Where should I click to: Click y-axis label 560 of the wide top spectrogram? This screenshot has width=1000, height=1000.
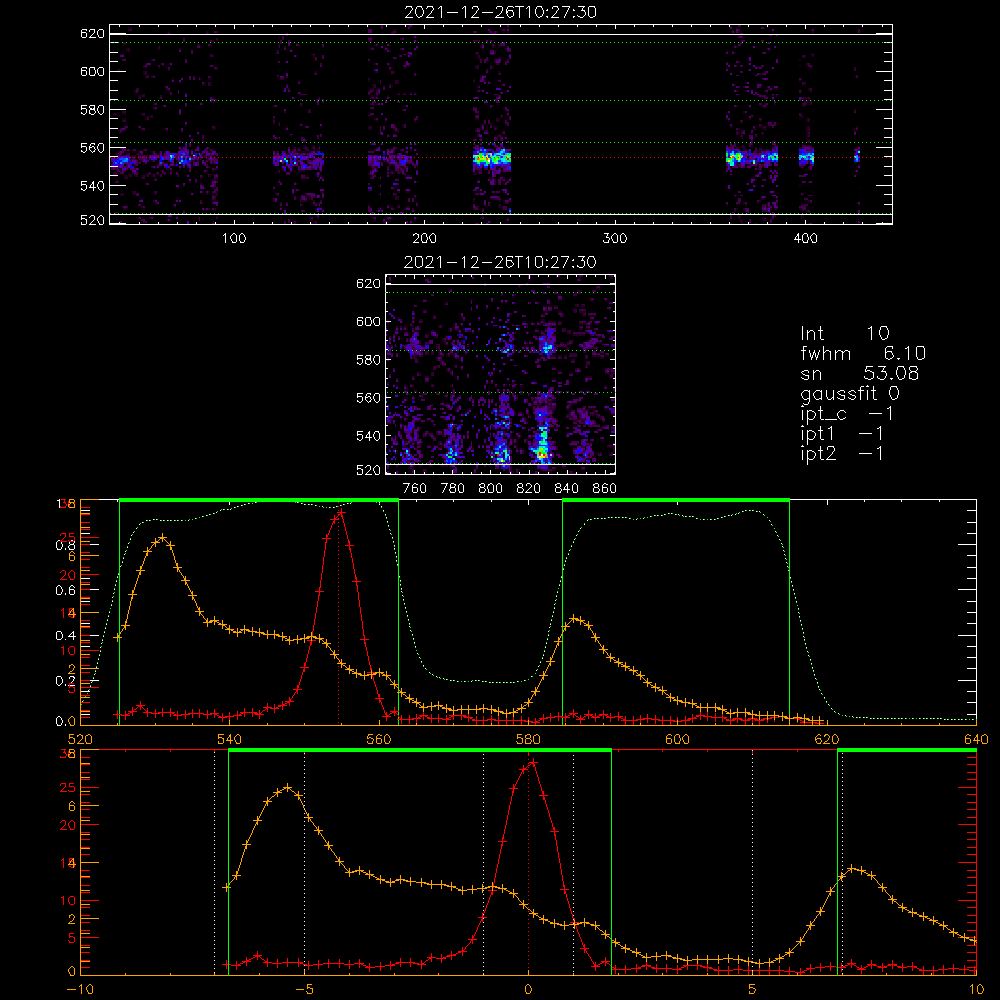pos(92,147)
